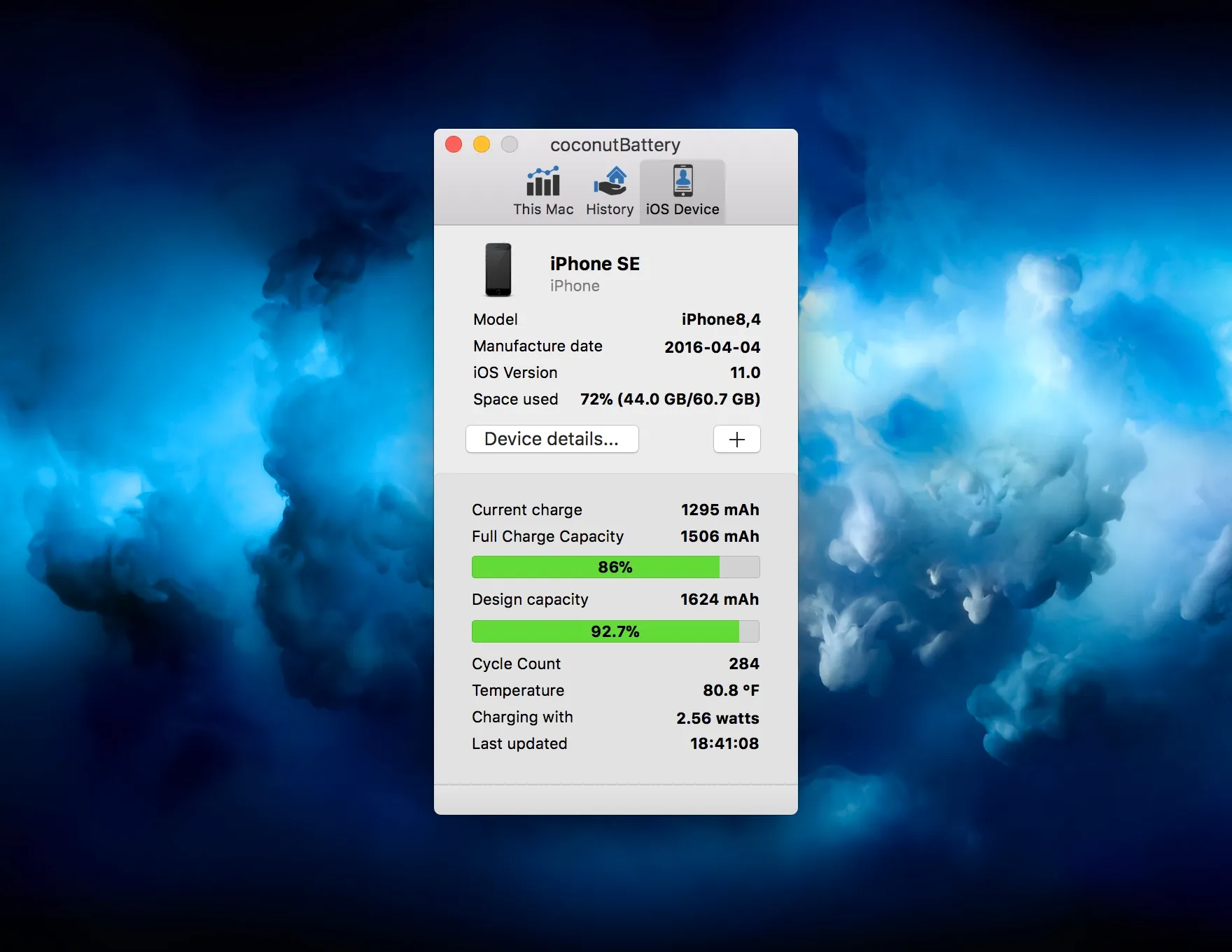Click the Last updated timestamp 18:41:08
1232x952 pixels.
click(x=724, y=743)
